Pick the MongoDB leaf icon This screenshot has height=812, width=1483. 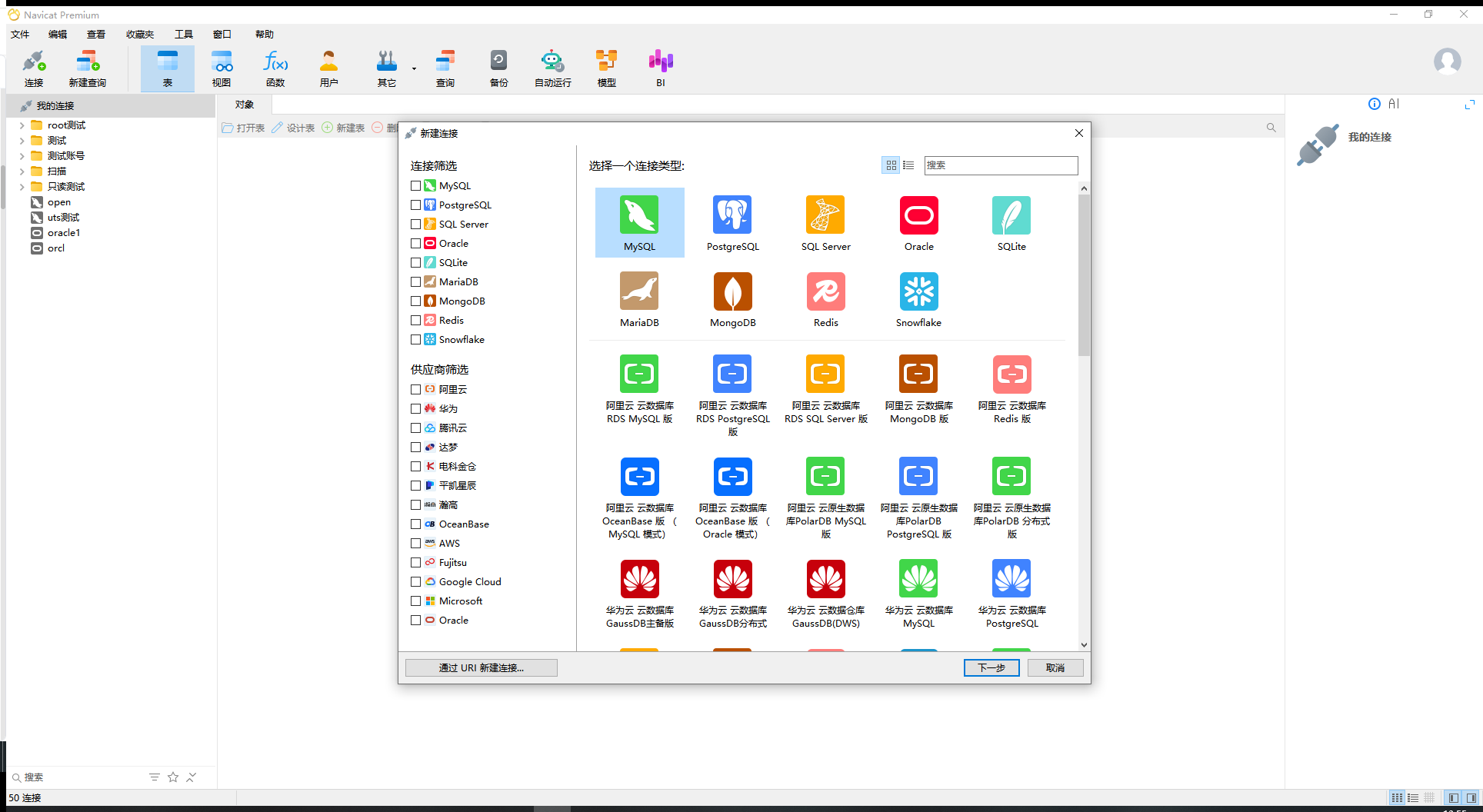click(x=732, y=291)
